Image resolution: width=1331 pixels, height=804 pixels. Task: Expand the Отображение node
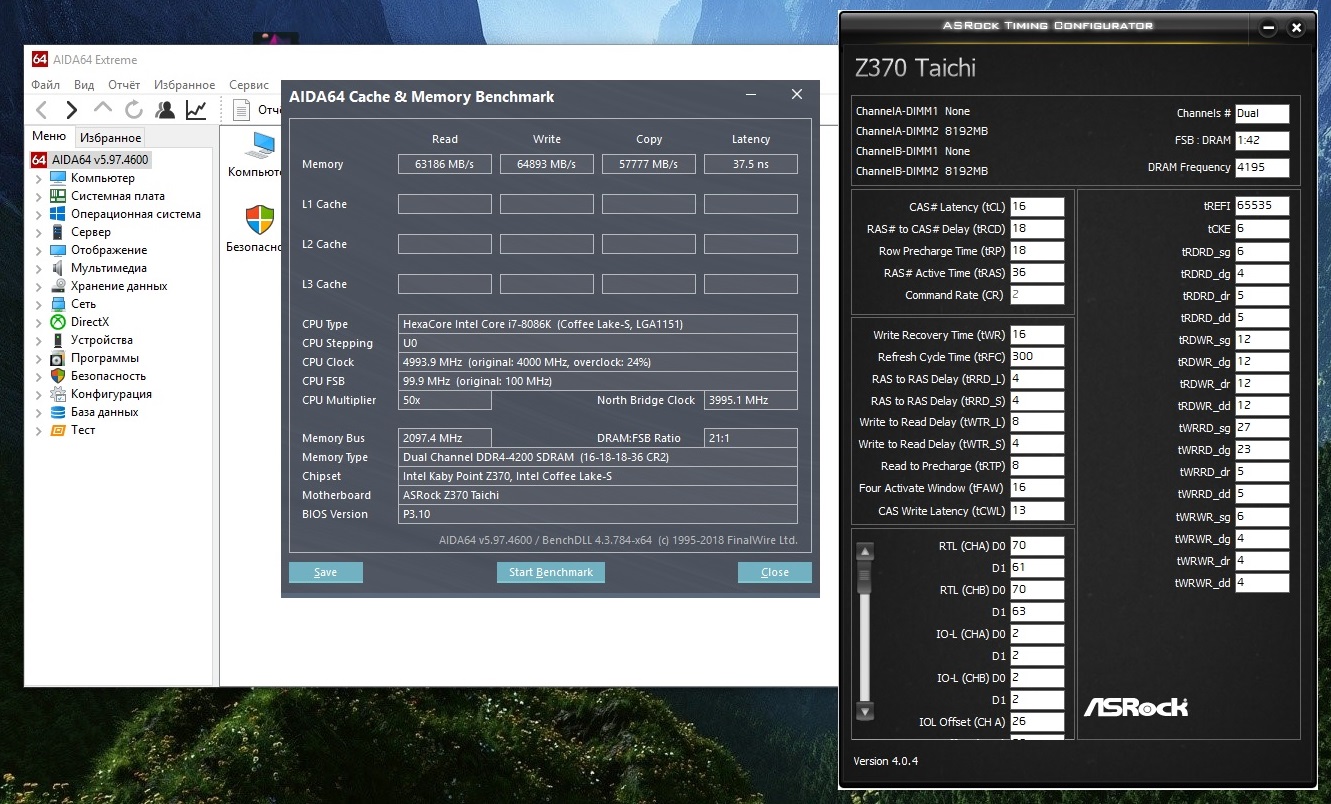39,250
